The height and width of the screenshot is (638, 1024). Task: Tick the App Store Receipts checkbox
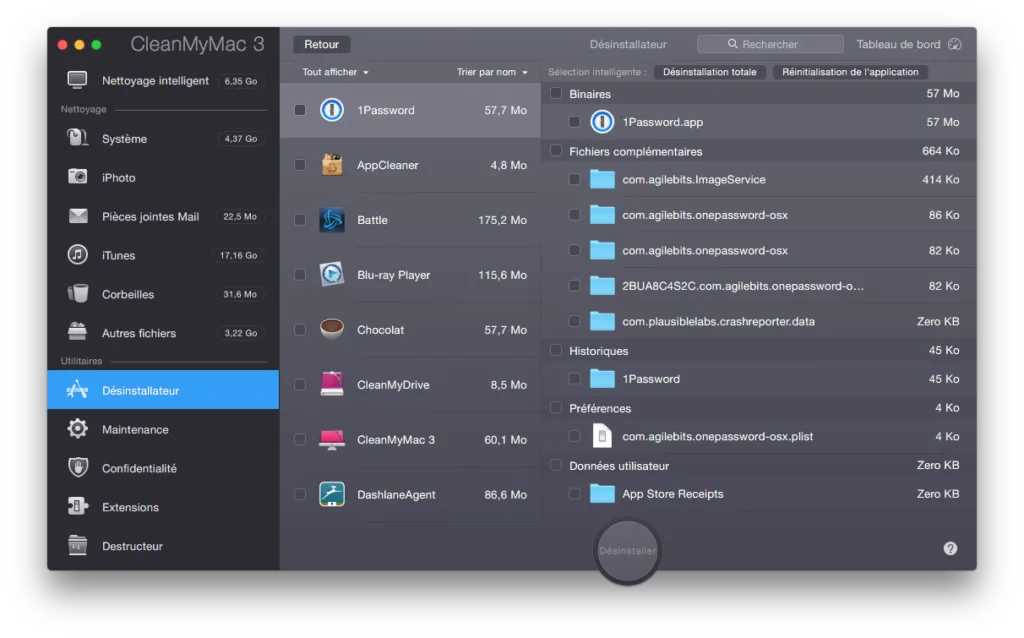[x=574, y=494]
